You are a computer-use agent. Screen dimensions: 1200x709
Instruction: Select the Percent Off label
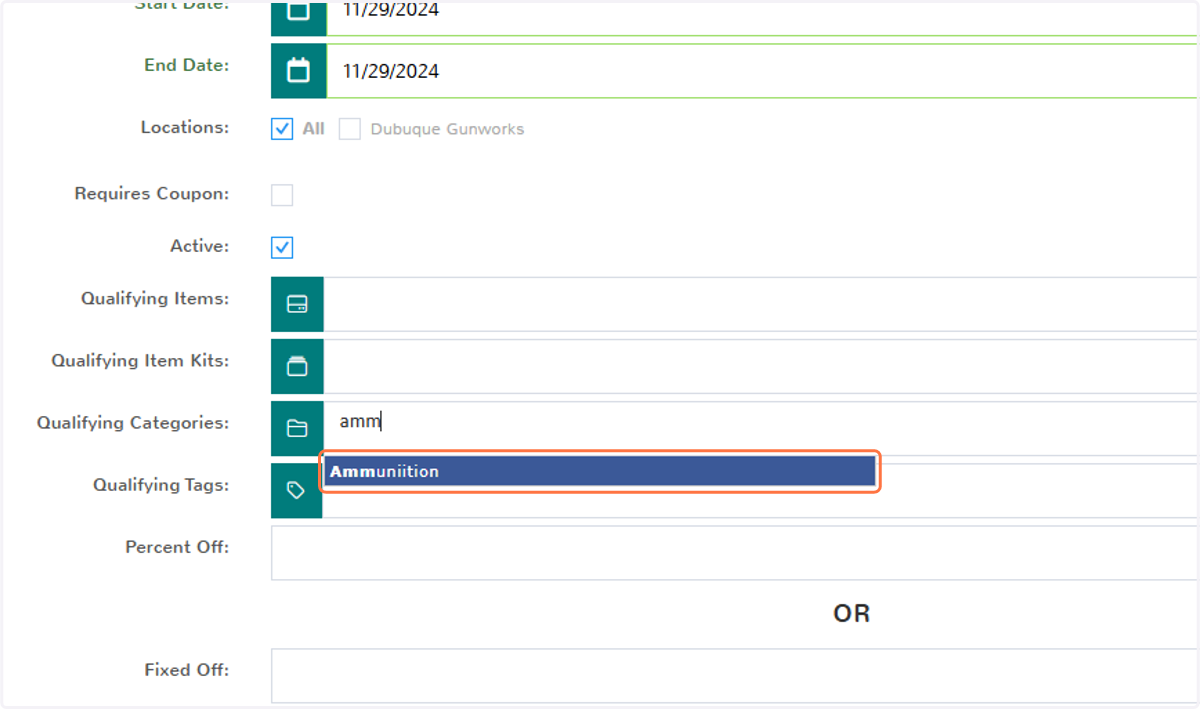click(x=177, y=547)
